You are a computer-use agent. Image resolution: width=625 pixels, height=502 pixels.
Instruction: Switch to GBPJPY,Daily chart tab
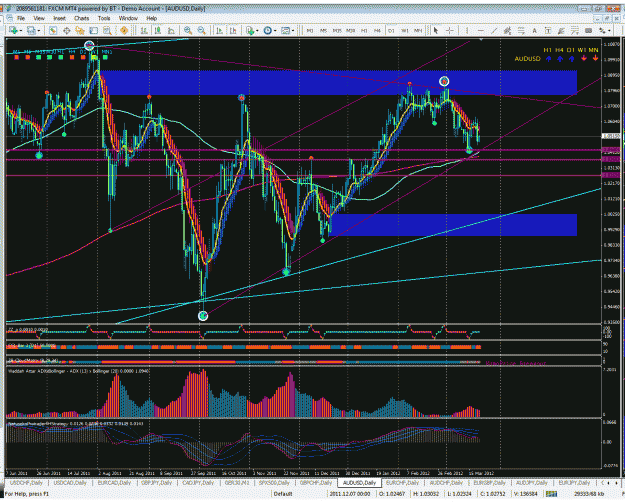point(156,483)
